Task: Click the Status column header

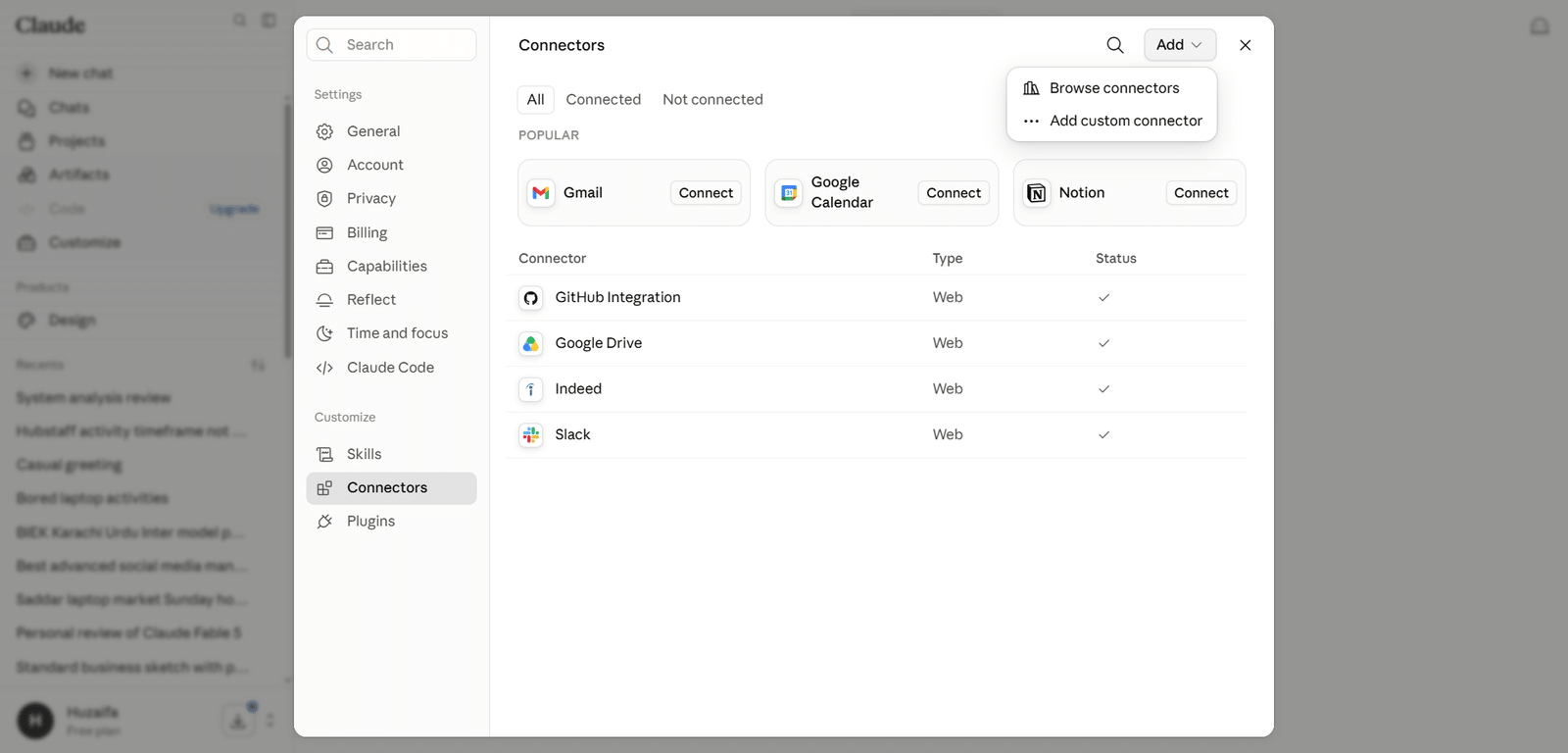Action: pos(1116,258)
